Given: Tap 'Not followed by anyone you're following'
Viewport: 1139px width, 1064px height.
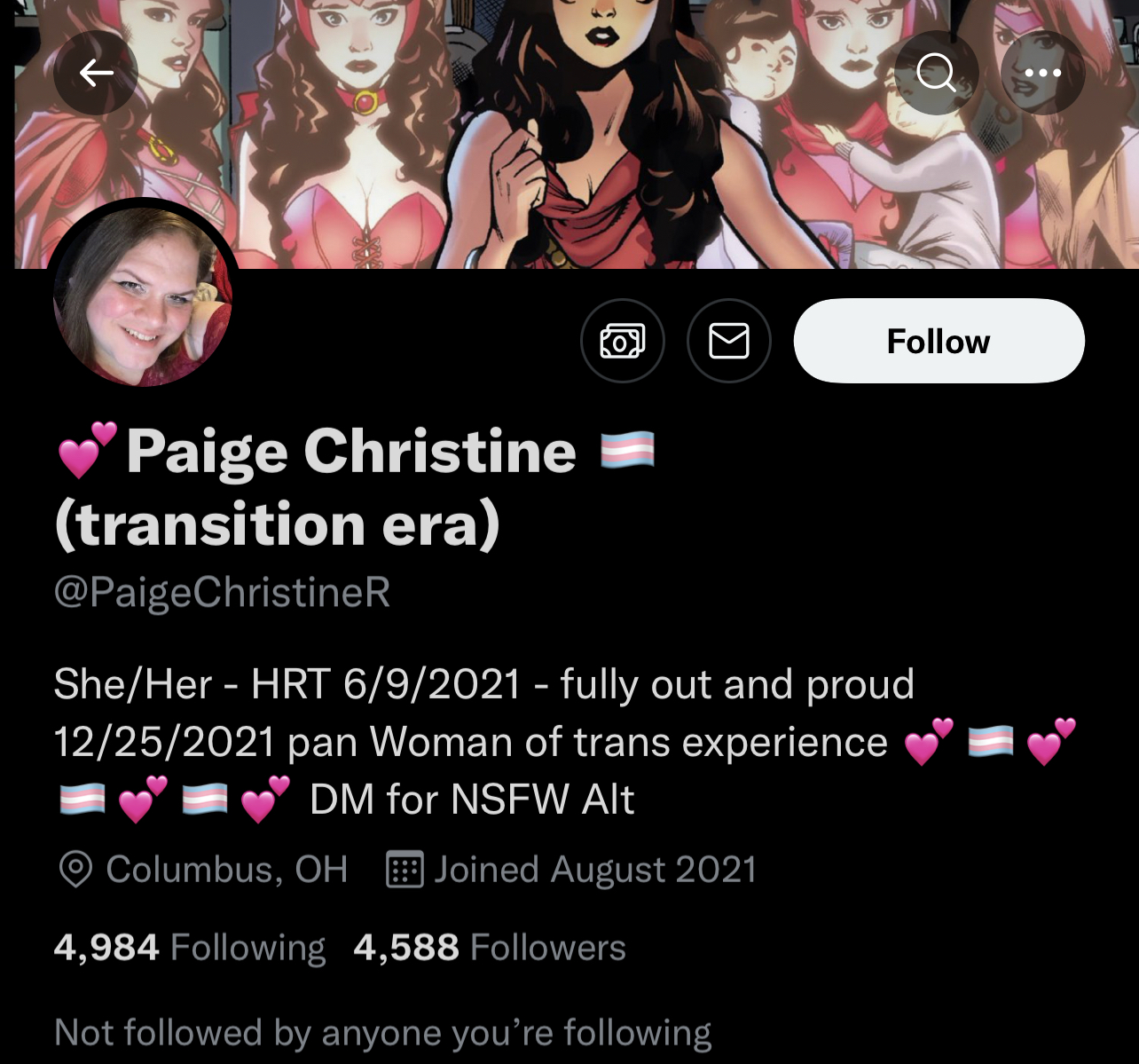Looking at the screenshot, I should pos(382,1033).
